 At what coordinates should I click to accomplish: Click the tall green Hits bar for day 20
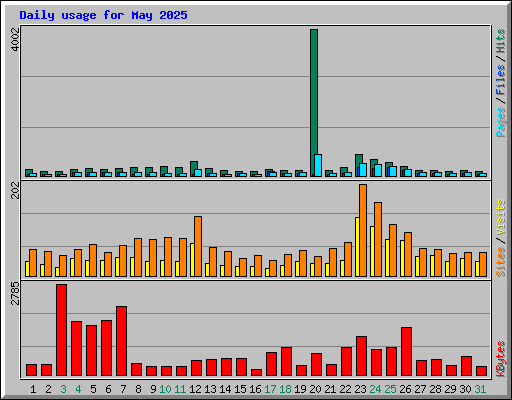pos(314,103)
